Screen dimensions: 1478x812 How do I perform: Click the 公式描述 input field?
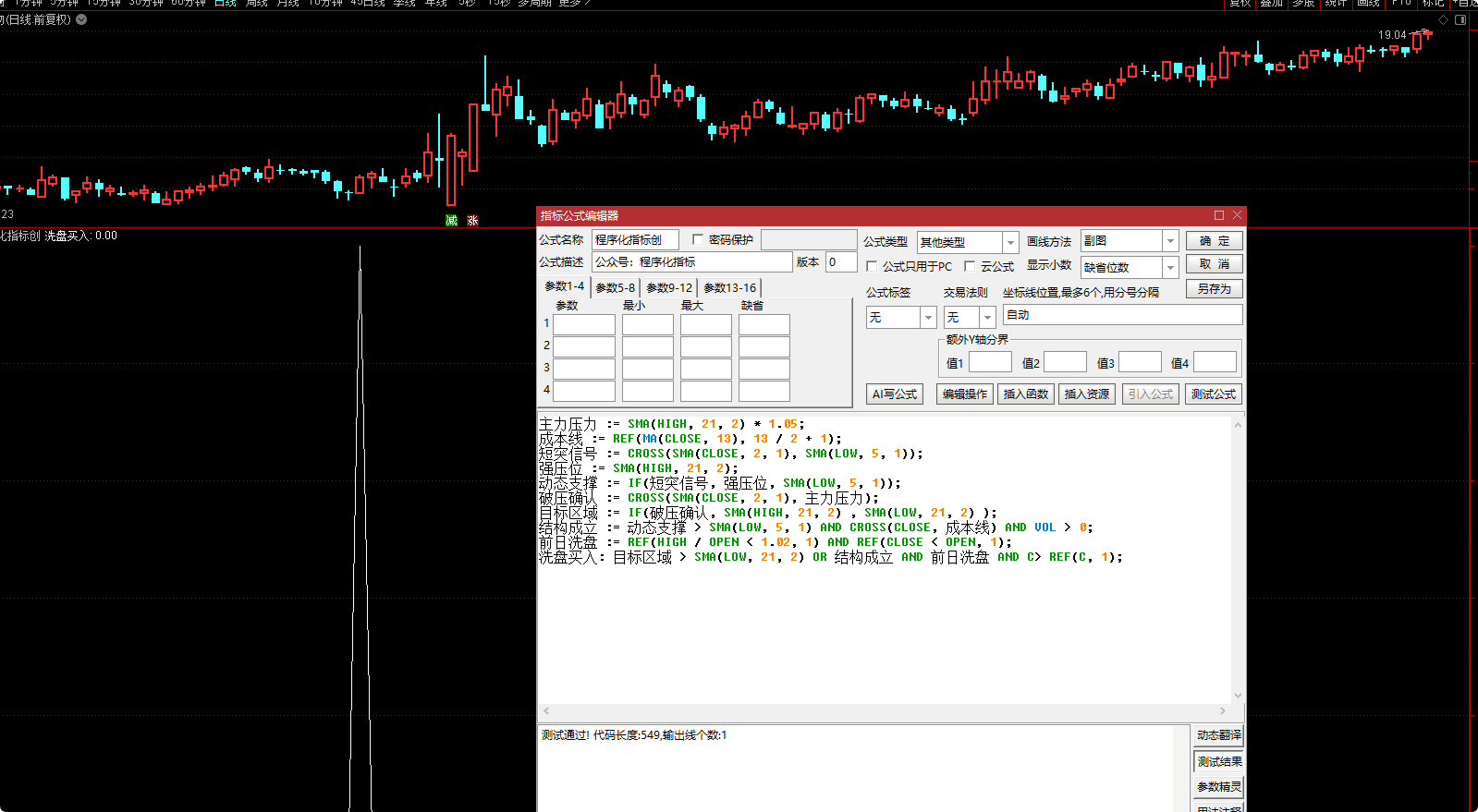click(691, 262)
